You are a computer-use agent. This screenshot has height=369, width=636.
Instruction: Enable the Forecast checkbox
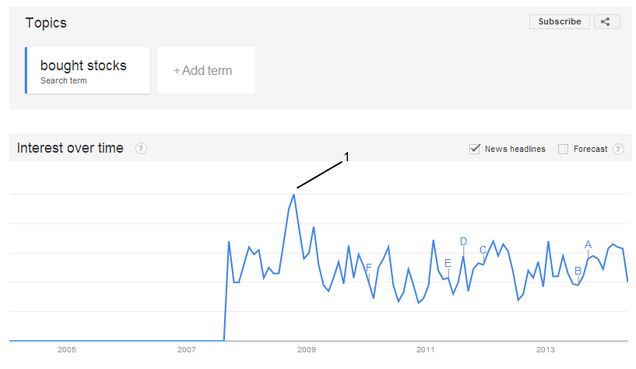[563, 149]
